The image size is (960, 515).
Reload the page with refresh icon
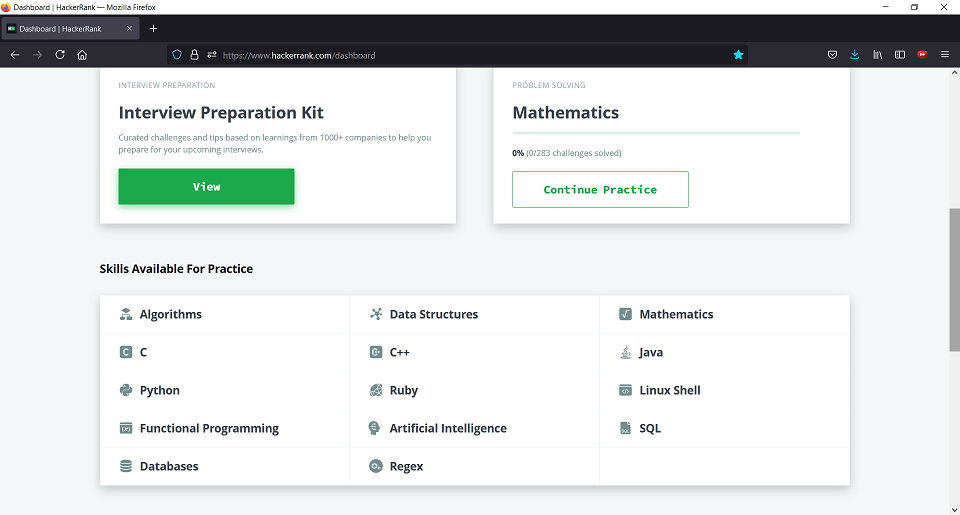click(60, 55)
